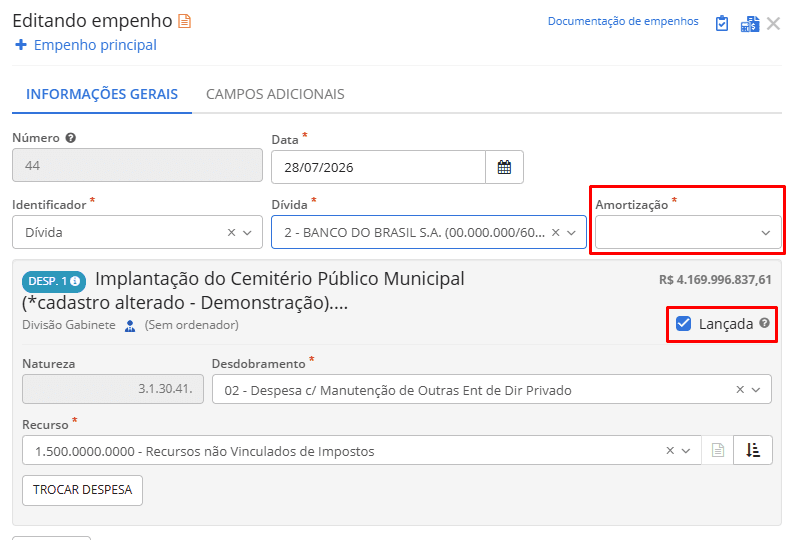Expand the Identificador dropdown arrow
The image size is (792, 540).
[x=248, y=233]
